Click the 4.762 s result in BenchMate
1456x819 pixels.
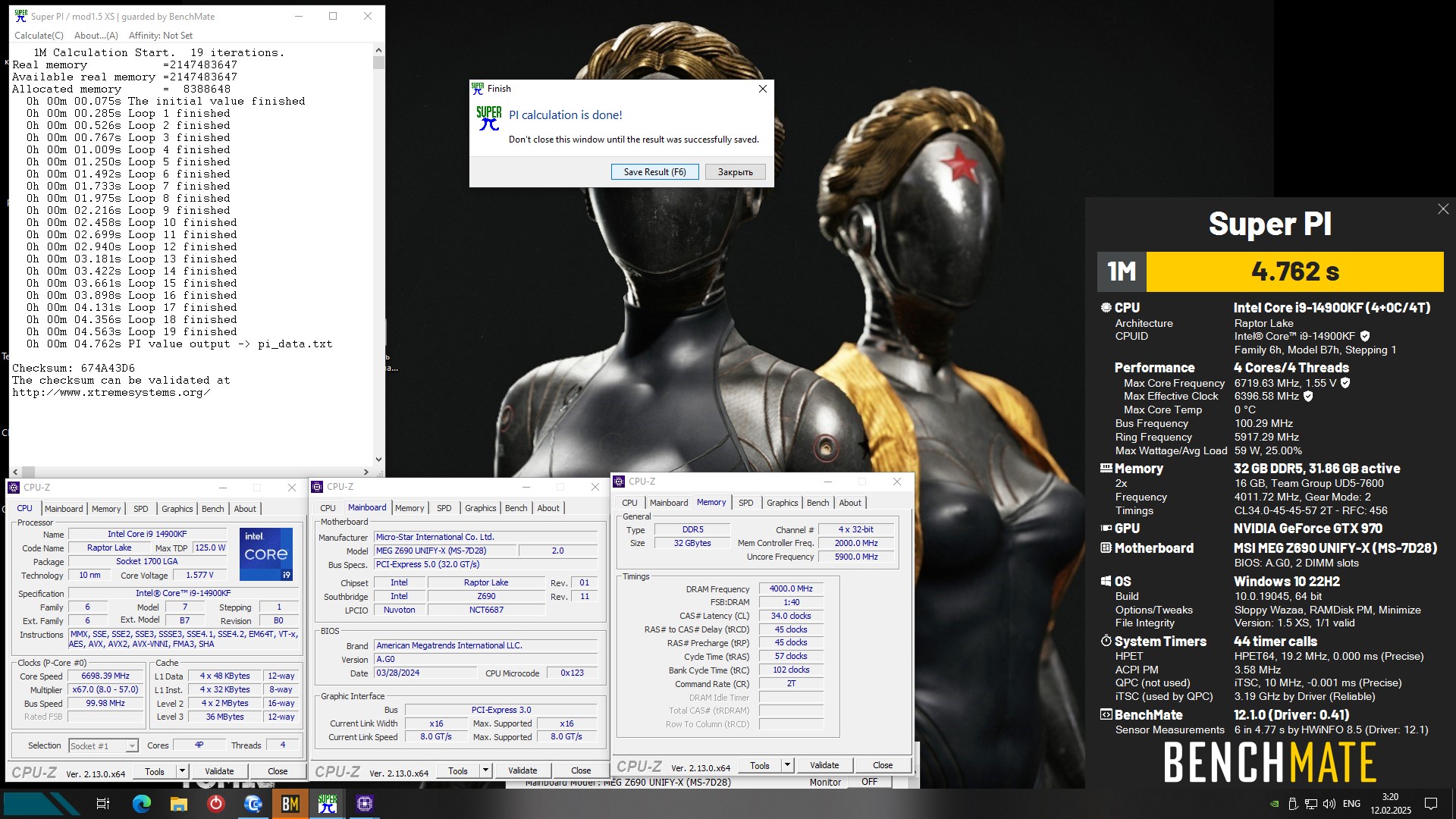(x=1294, y=271)
